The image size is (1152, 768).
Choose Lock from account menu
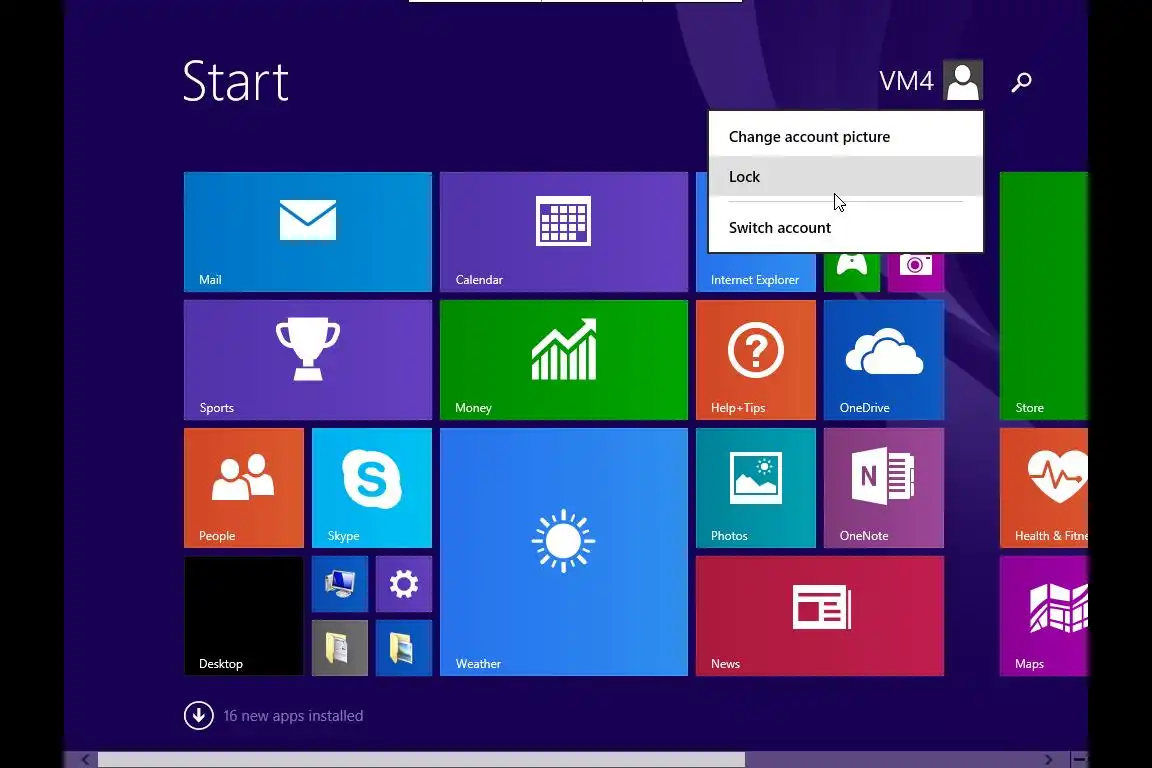pos(846,176)
